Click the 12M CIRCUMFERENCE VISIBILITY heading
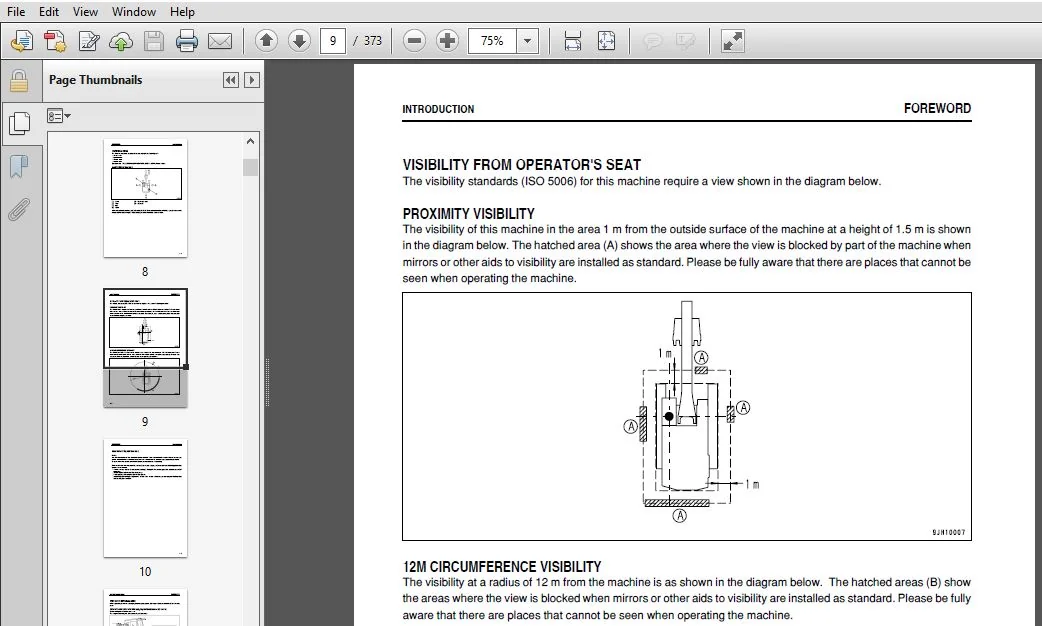 [502, 567]
